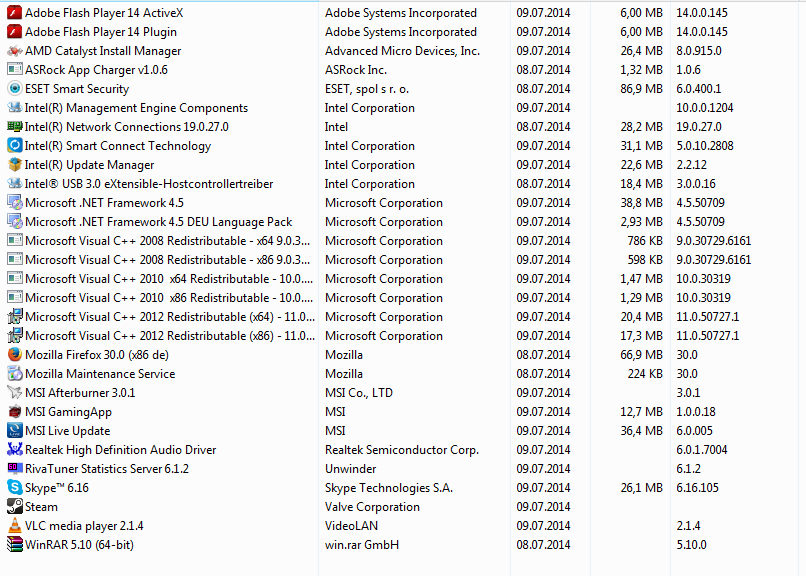Click version number 6.0.1.7004
The height and width of the screenshot is (576, 806).
pos(702,450)
